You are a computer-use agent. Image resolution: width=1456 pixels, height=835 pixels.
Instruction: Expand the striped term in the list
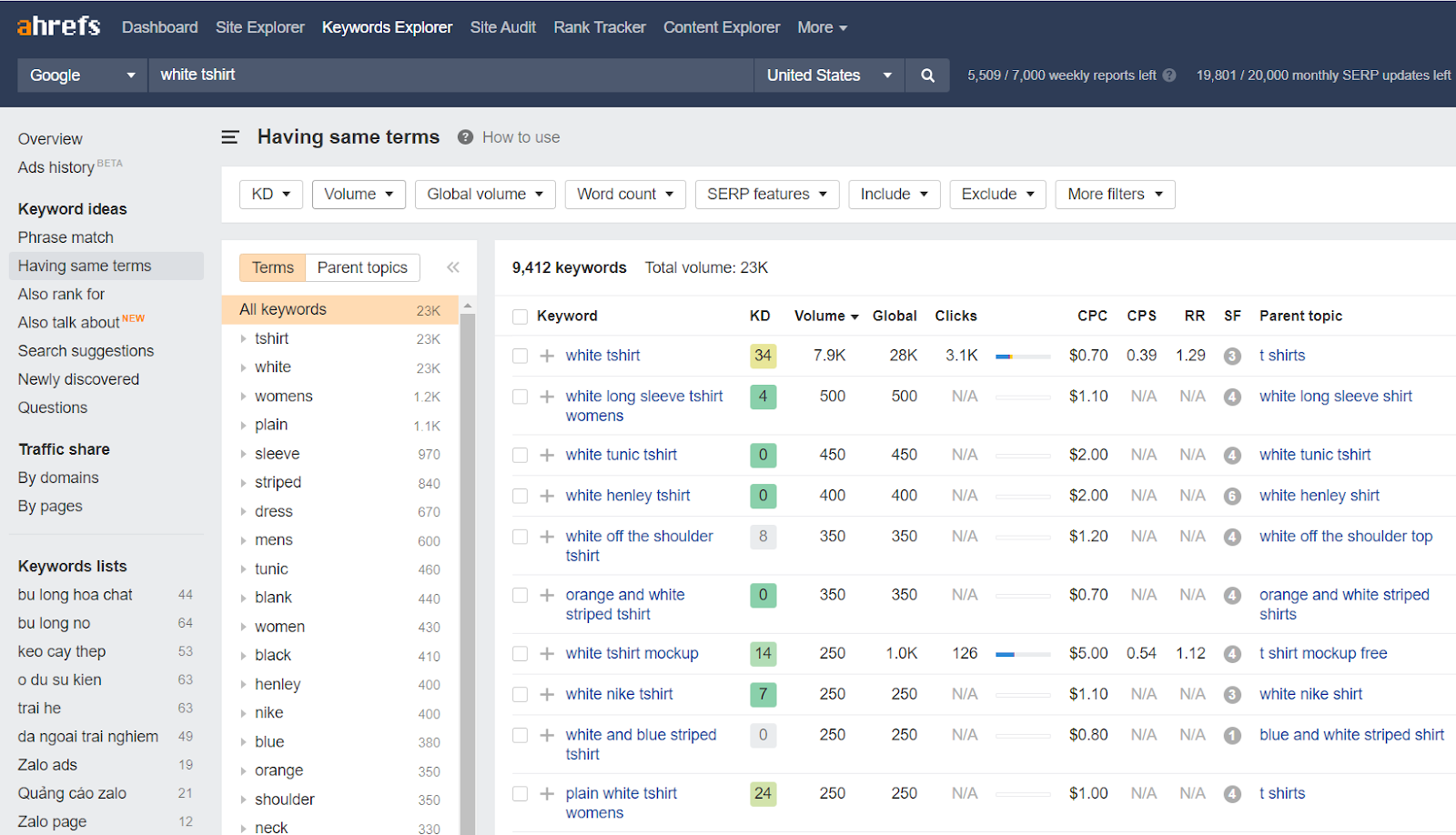(243, 483)
